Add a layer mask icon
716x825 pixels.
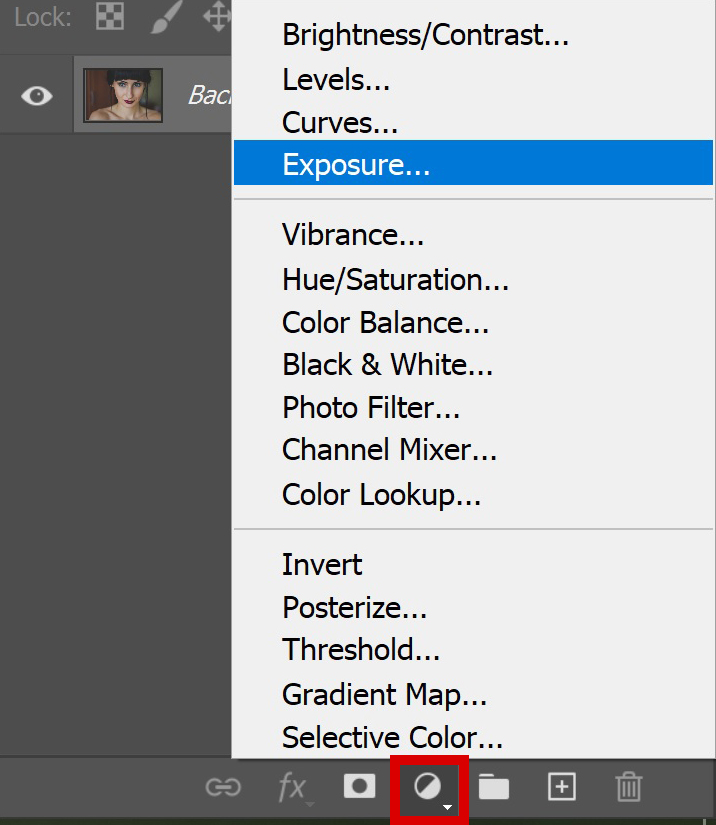[x=359, y=787]
